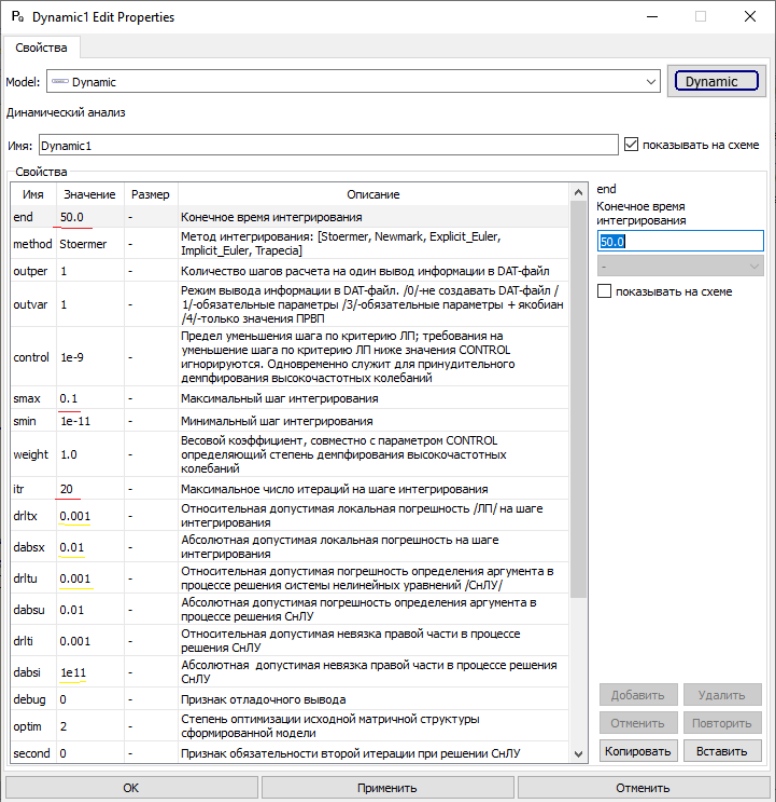Click the 'Отменить' button at bottom
The height and width of the screenshot is (802, 776).
(643, 787)
